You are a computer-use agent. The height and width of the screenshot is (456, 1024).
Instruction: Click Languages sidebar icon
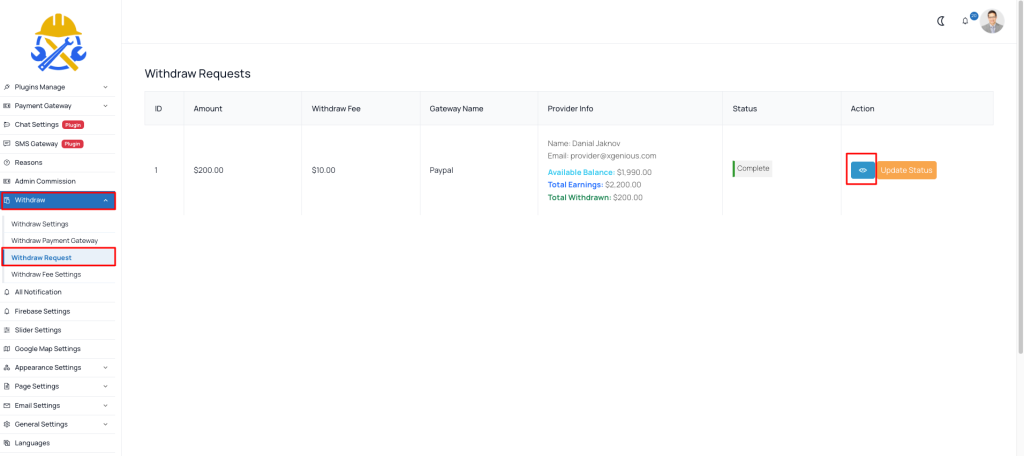click(x=7, y=443)
